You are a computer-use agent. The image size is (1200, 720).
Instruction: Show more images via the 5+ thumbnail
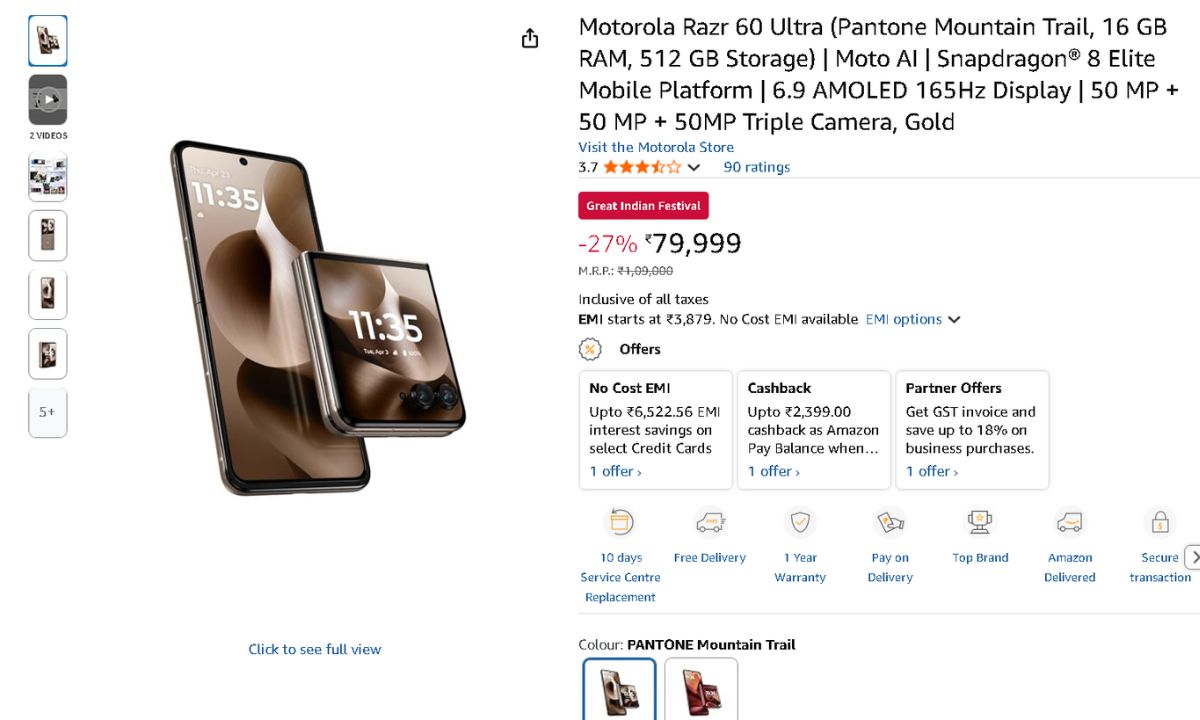[48, 412]
